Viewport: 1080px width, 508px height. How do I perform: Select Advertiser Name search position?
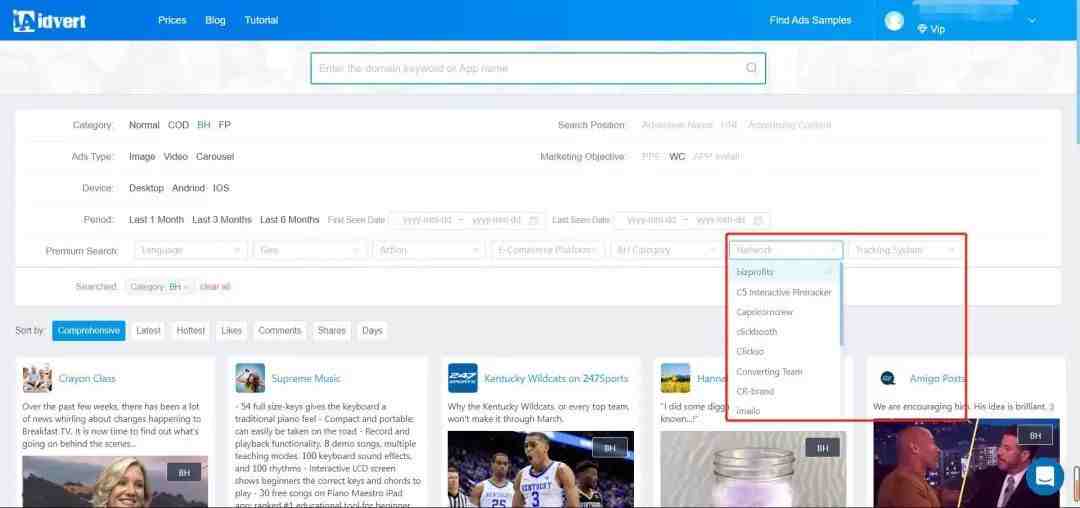coord(677,125)
